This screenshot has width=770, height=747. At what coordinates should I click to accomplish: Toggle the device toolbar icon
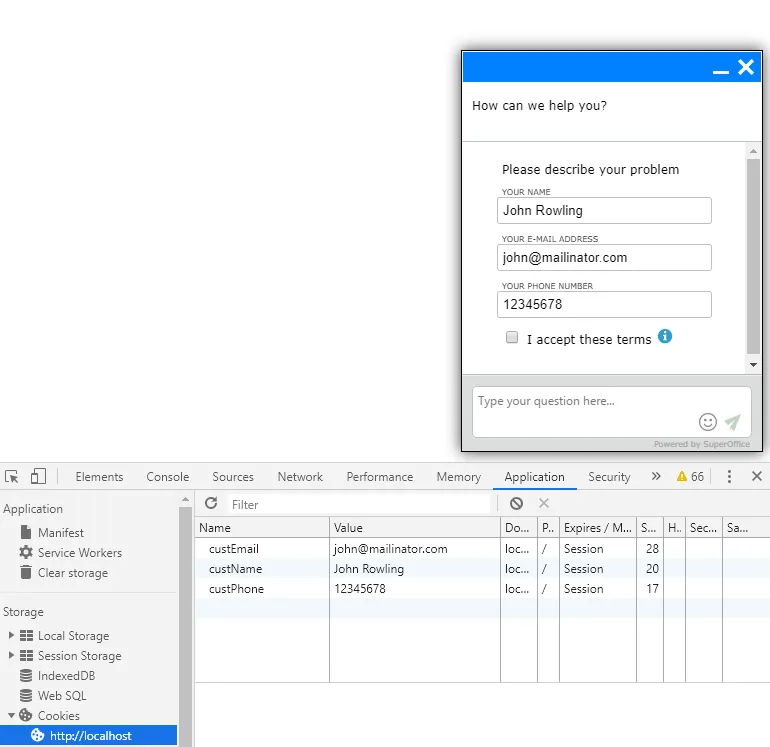(38, 477)
